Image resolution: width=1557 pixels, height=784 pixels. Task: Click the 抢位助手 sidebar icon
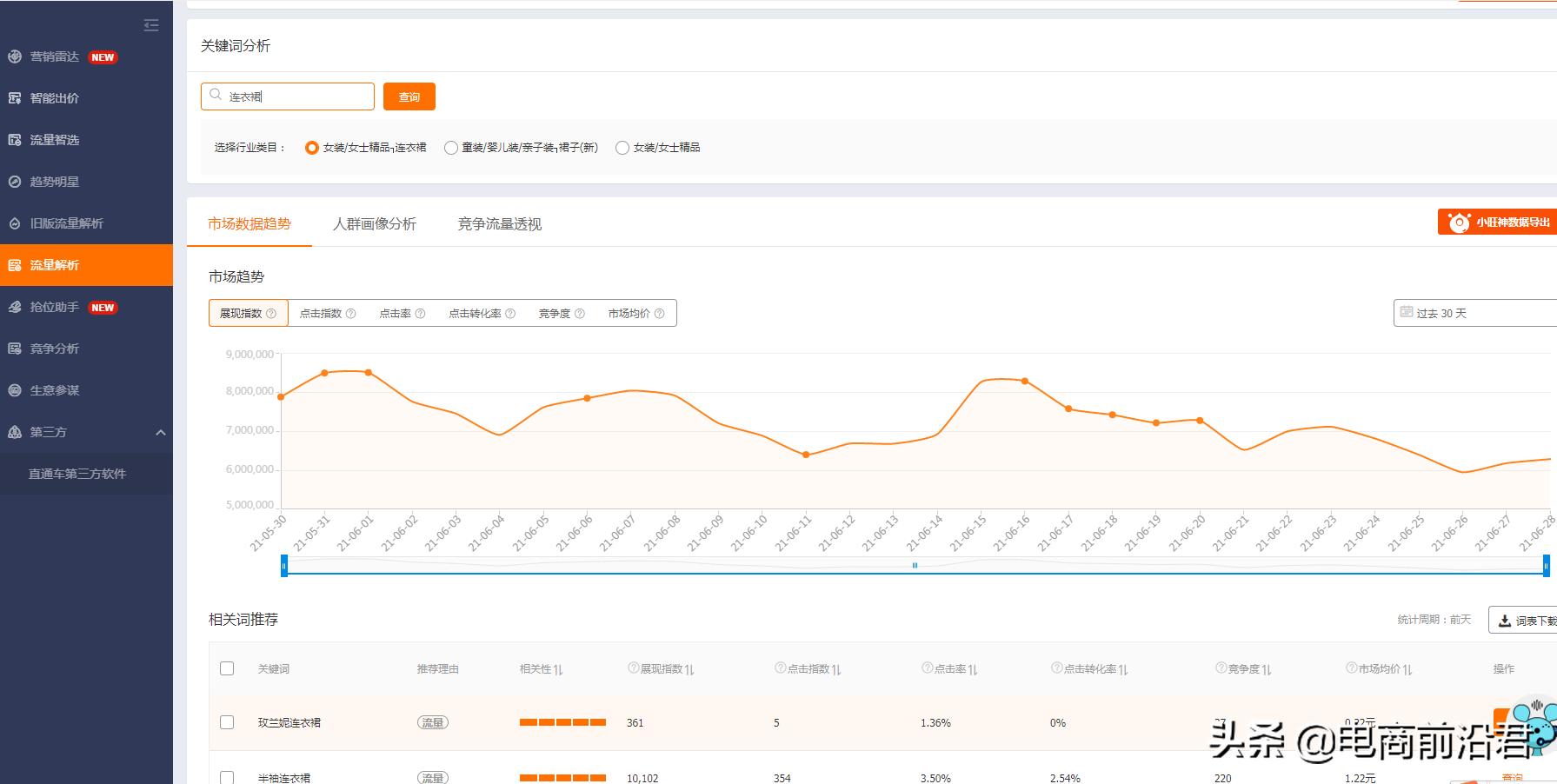[x=15, y=307]
